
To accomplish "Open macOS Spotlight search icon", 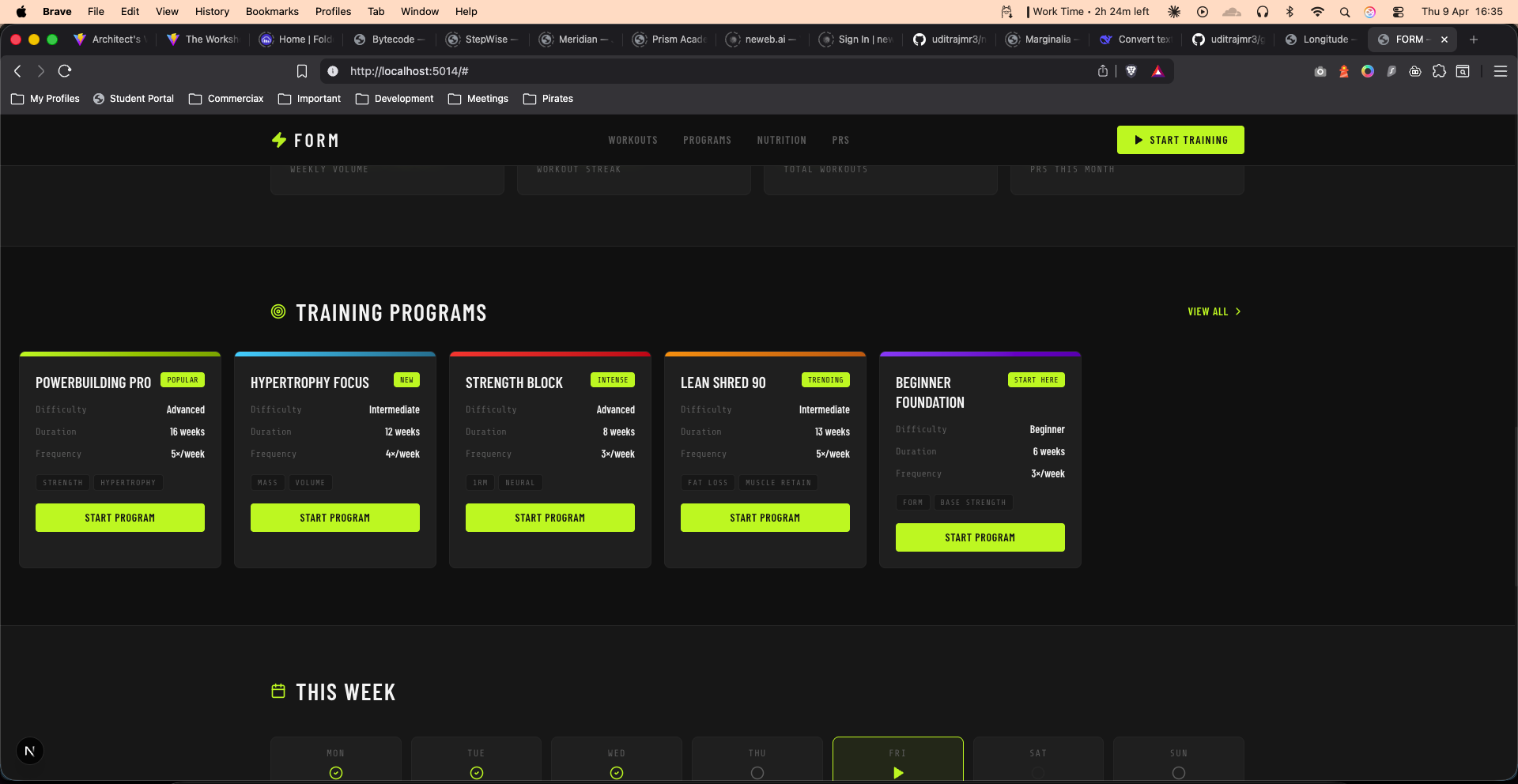I will click(x=1344, y=12).
